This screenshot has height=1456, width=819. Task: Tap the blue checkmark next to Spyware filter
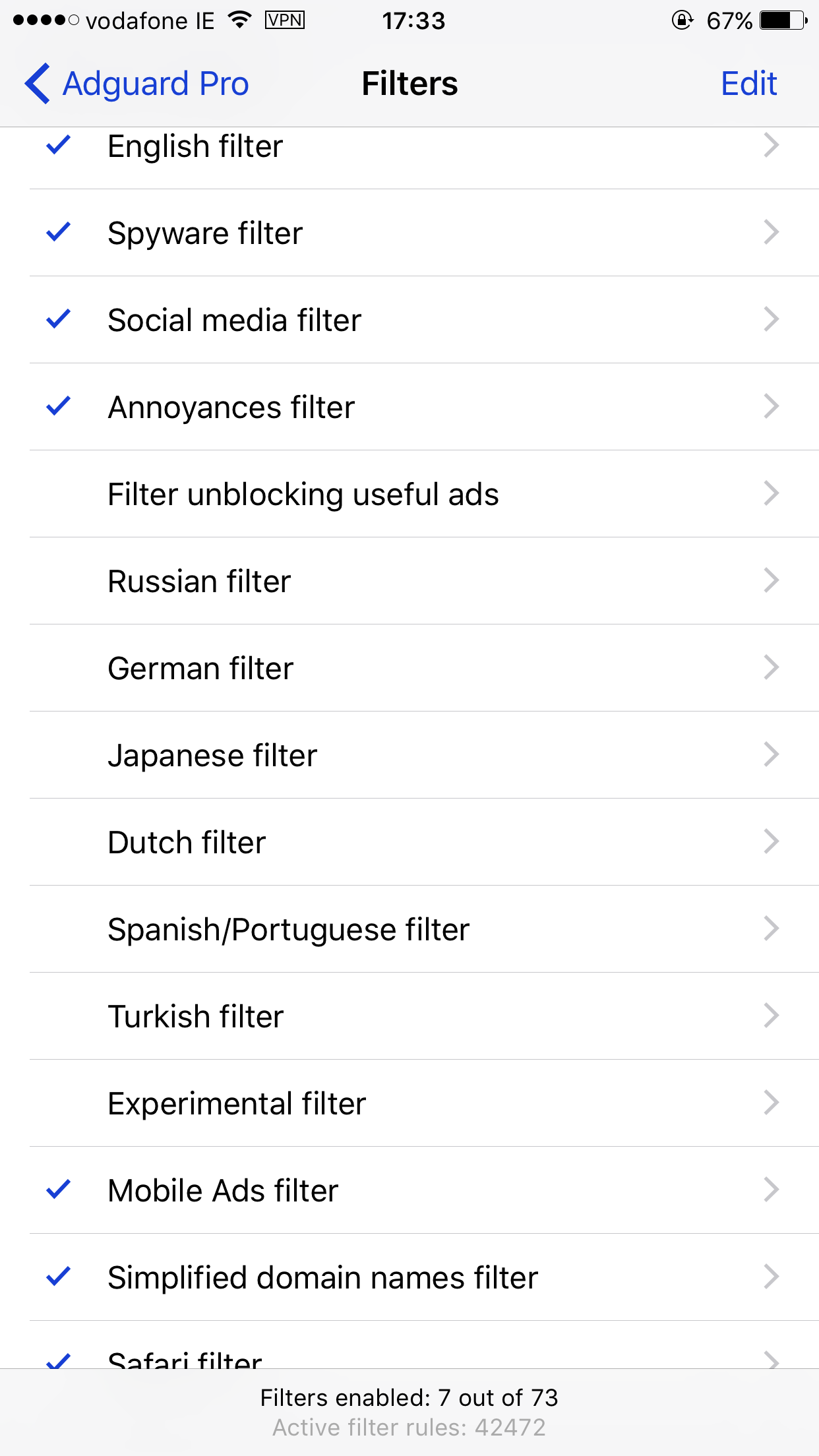[59, 232]
